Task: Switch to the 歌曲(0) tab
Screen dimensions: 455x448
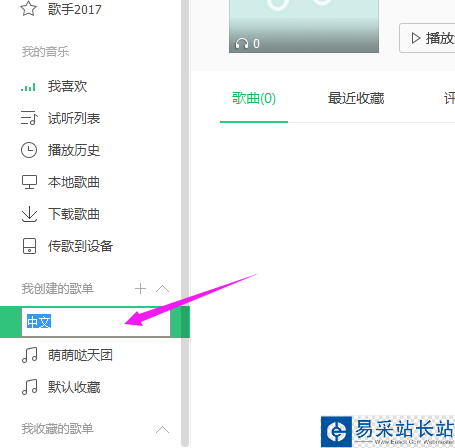Action: [x=254, y=98]
